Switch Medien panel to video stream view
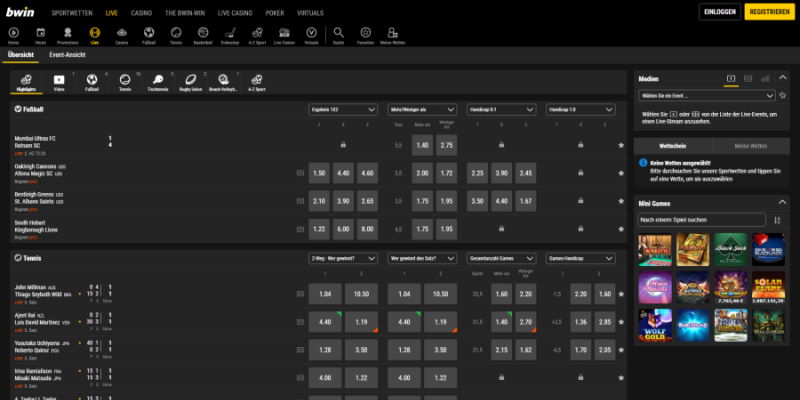Screen dimensions: 800x400 [731, 79]
